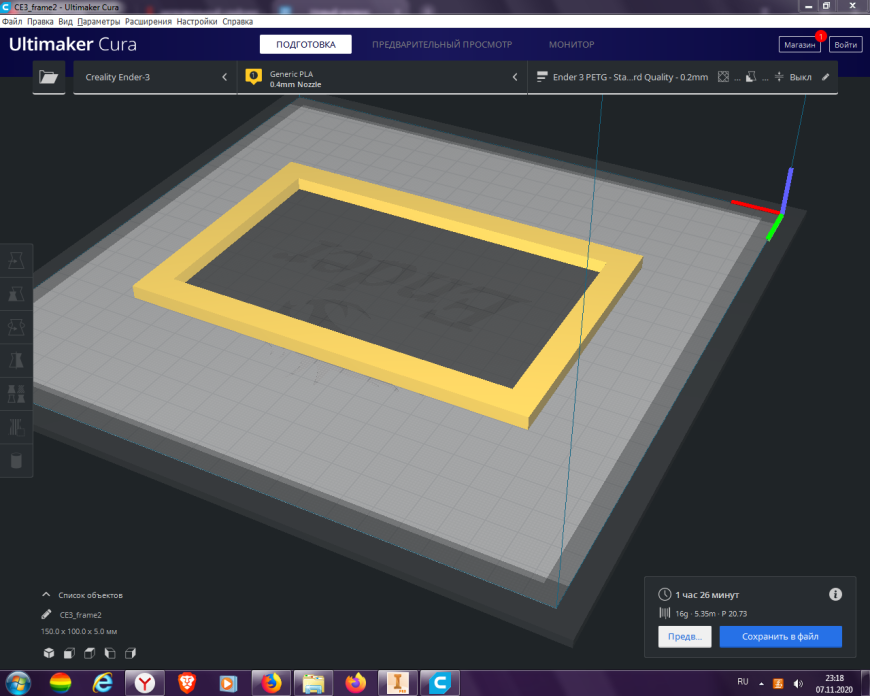Expand the Creality Ender-3 printer selector
The width and height of the screenshot is (870, 696).
coord(155,77)
